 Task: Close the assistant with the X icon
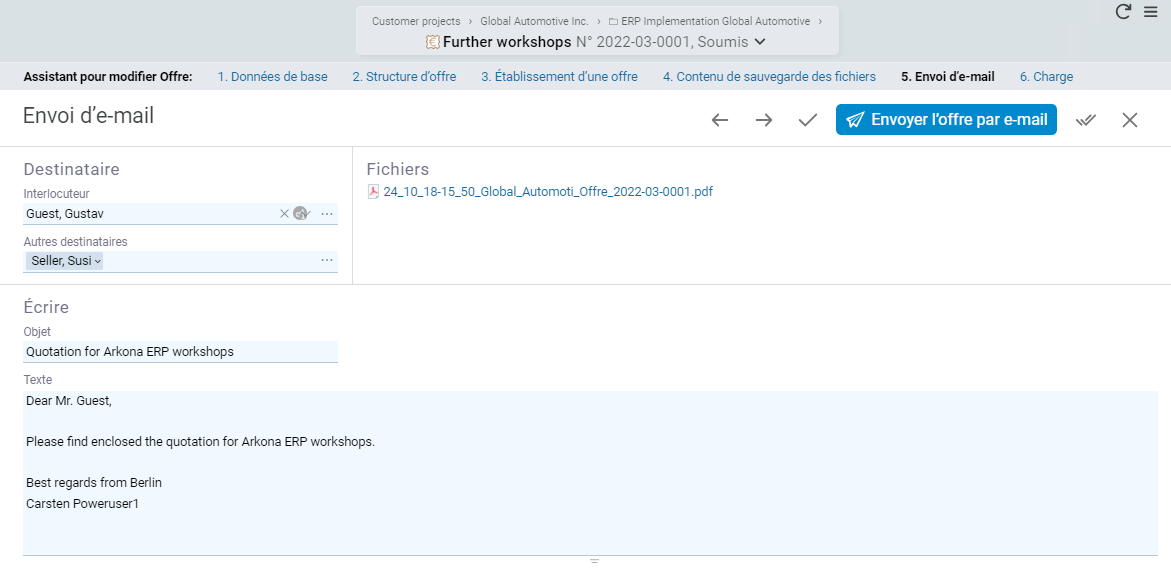tap(1130, 120)
